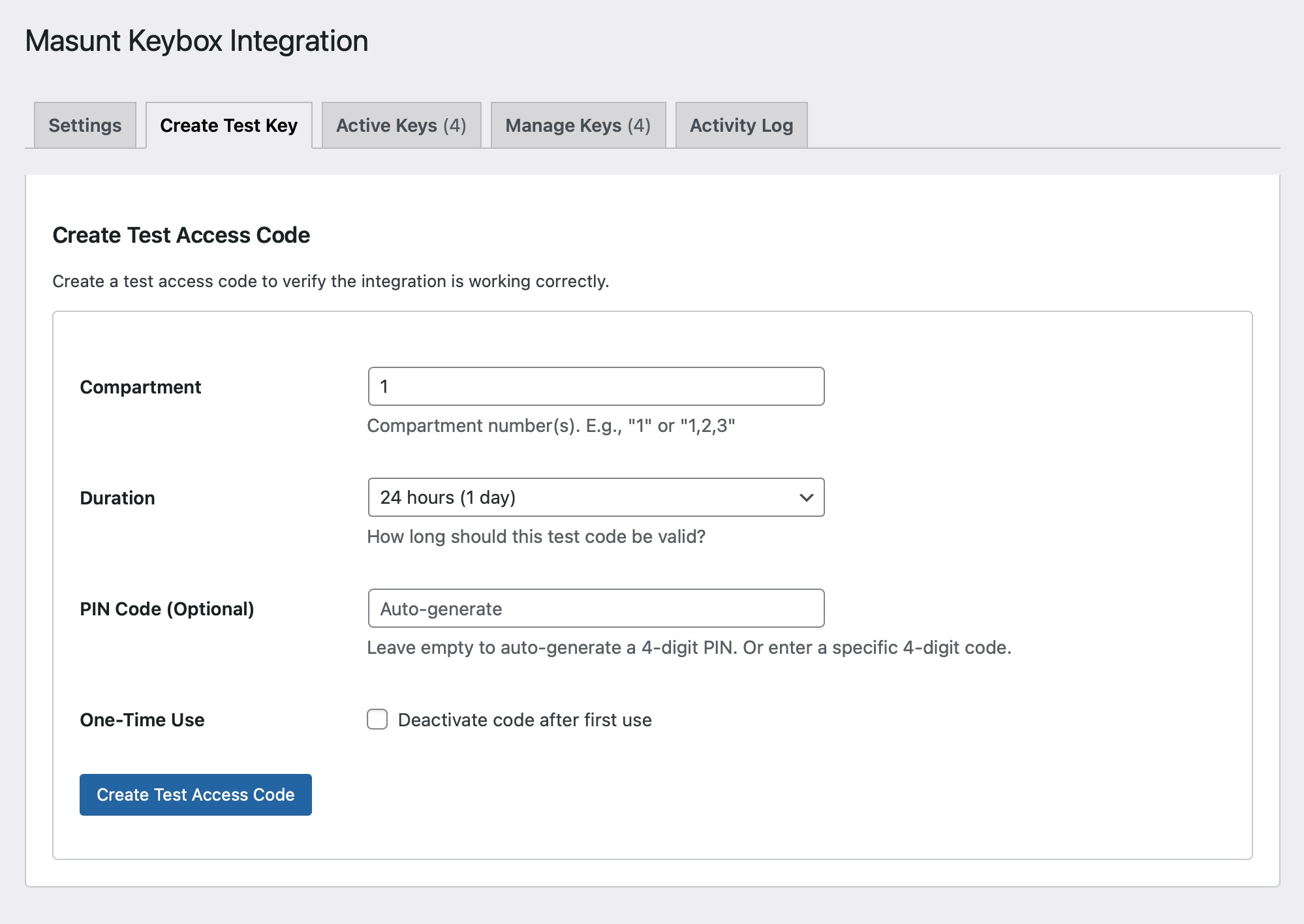Switch to the Settings tab
The width and height of the screenshot is (1304, 924).
tap(84, 125)
